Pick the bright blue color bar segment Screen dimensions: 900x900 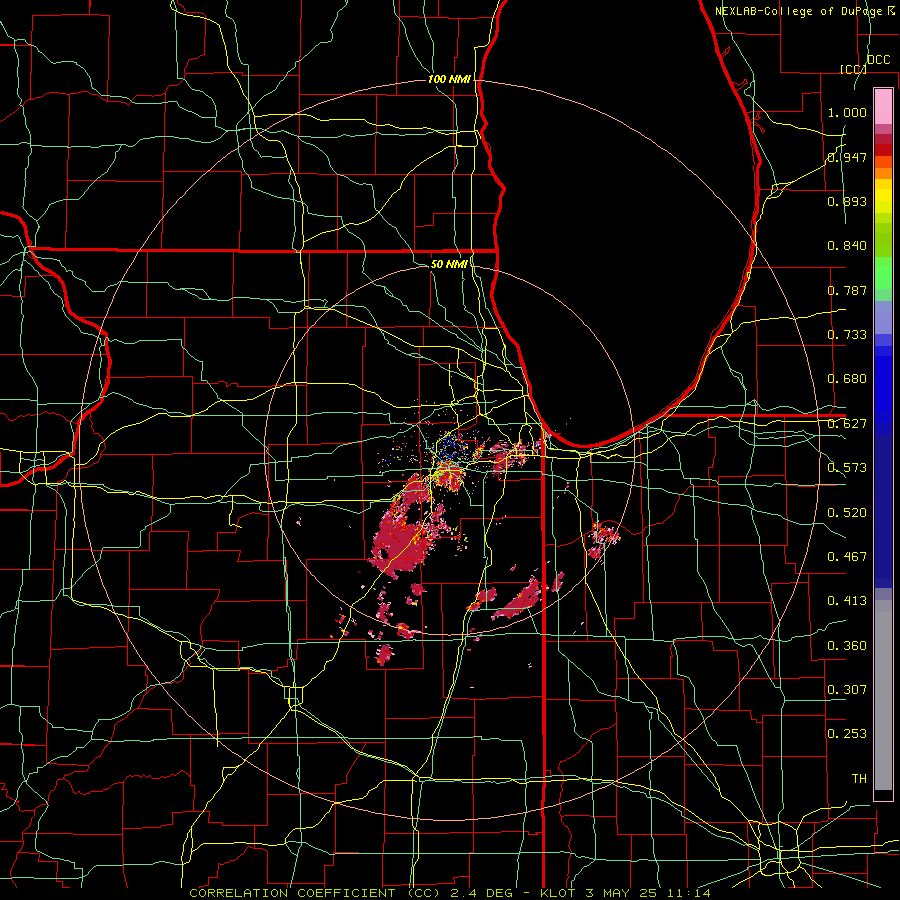tap(883, 390)
